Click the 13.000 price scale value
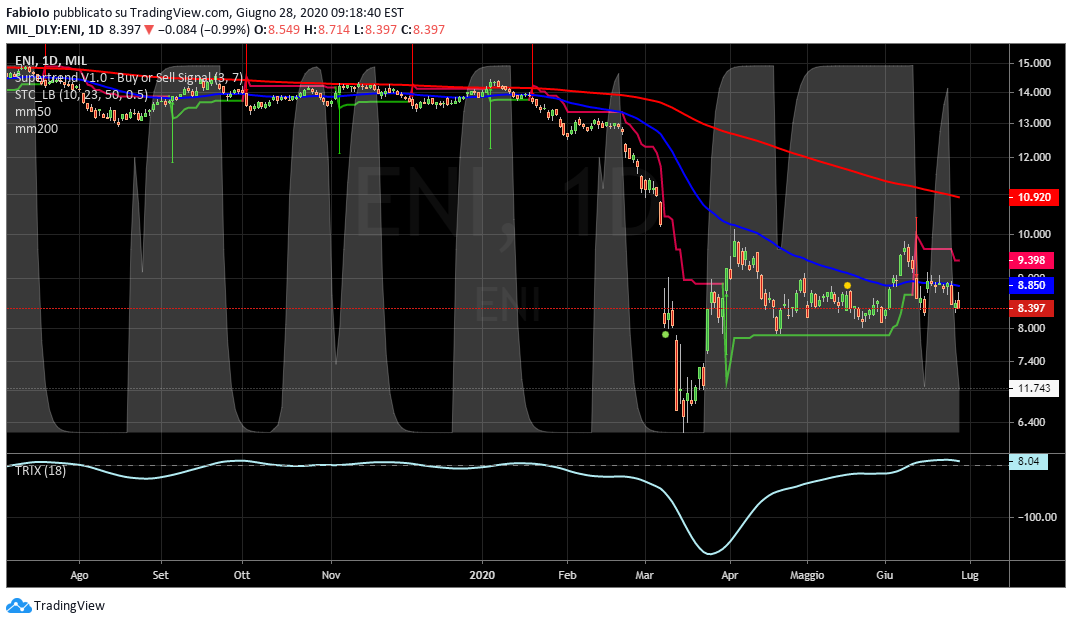1072x624 pixels. pyautogui.click(x=1034, y=123)
